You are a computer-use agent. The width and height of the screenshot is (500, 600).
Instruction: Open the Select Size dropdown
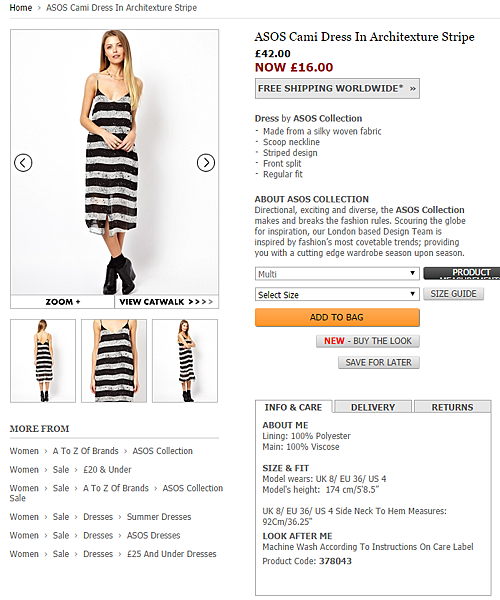(x=337, y=295)
